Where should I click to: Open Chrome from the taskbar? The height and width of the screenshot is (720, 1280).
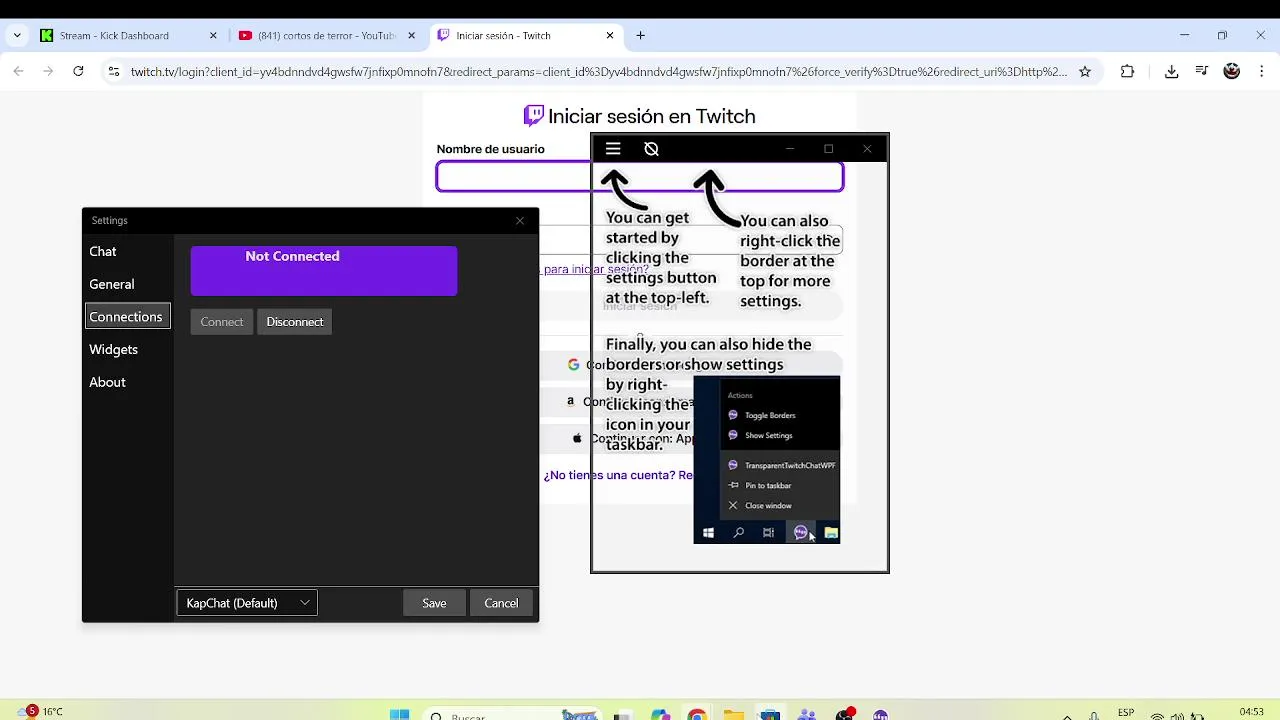(x=697, y=714)
